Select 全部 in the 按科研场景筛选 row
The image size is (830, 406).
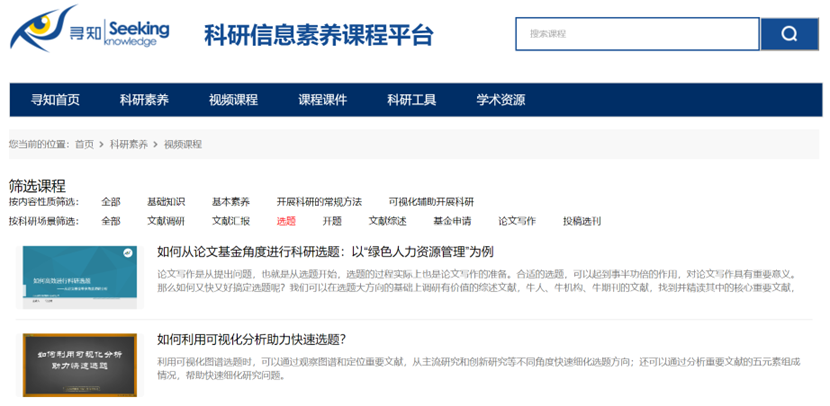111,221
